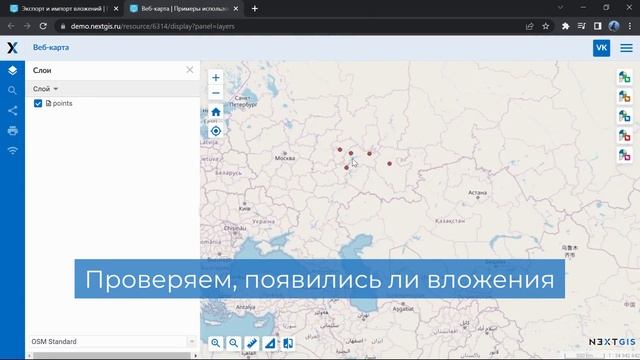The width and height of the screenshot is (640, 360).
Task: Open a new browser tab
Action: pyautogui.click(x=255, y=9)
